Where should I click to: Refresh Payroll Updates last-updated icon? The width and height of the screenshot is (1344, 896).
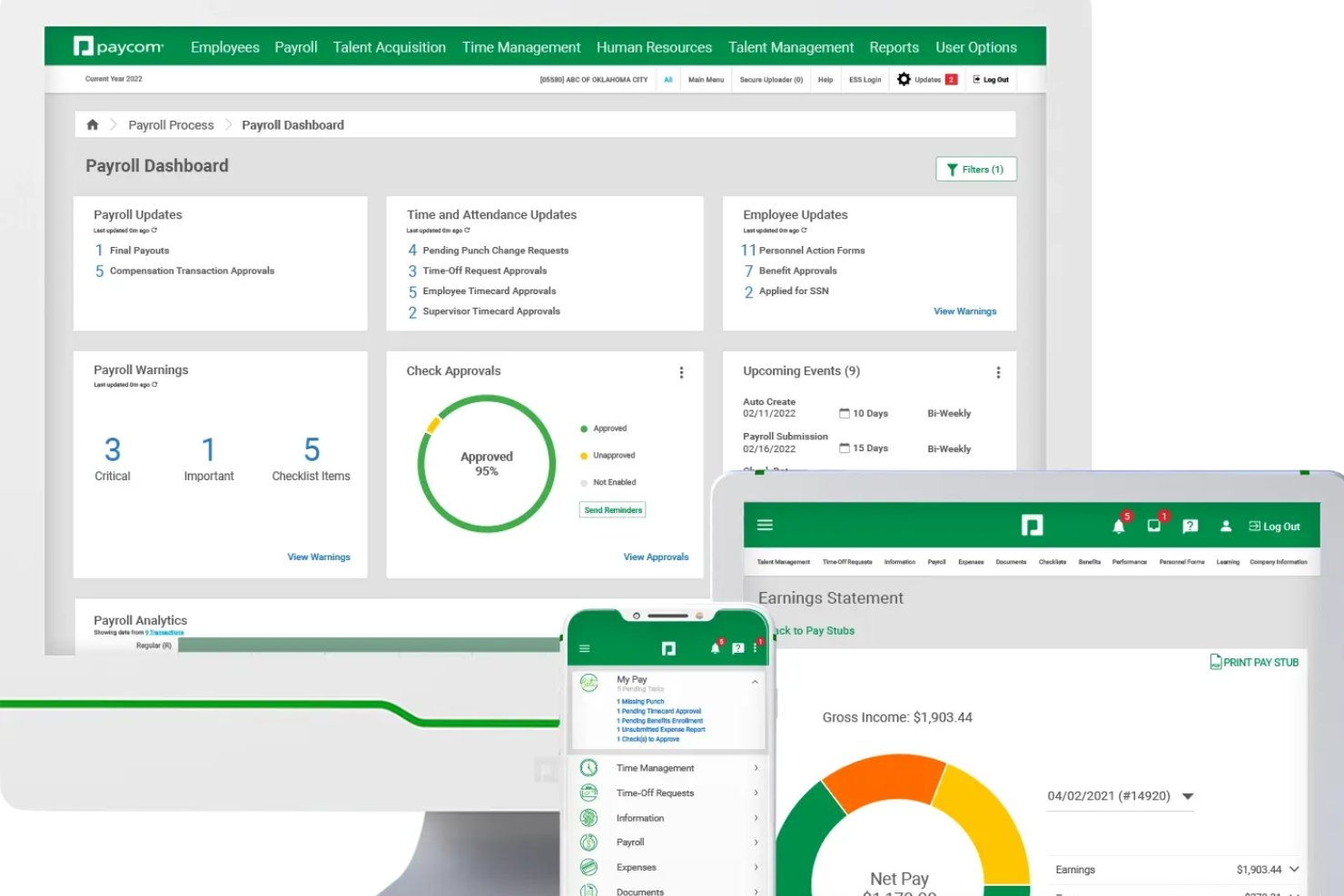coord(154,231)
